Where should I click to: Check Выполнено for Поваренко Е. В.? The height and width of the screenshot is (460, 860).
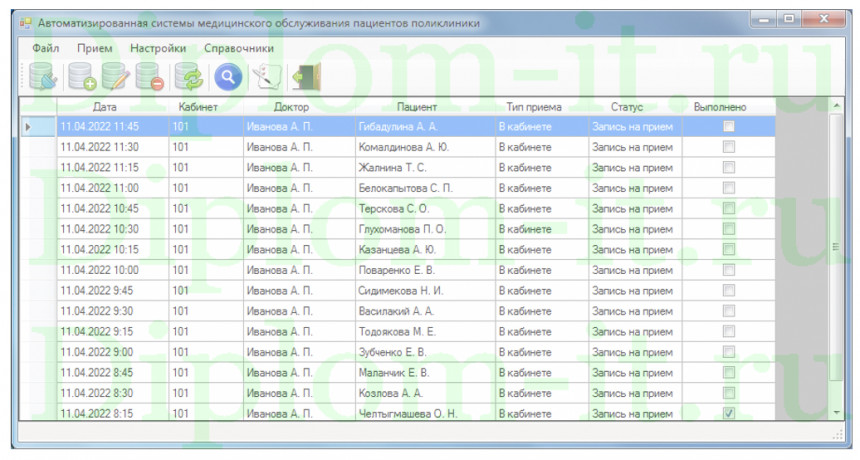pos(728,270)
